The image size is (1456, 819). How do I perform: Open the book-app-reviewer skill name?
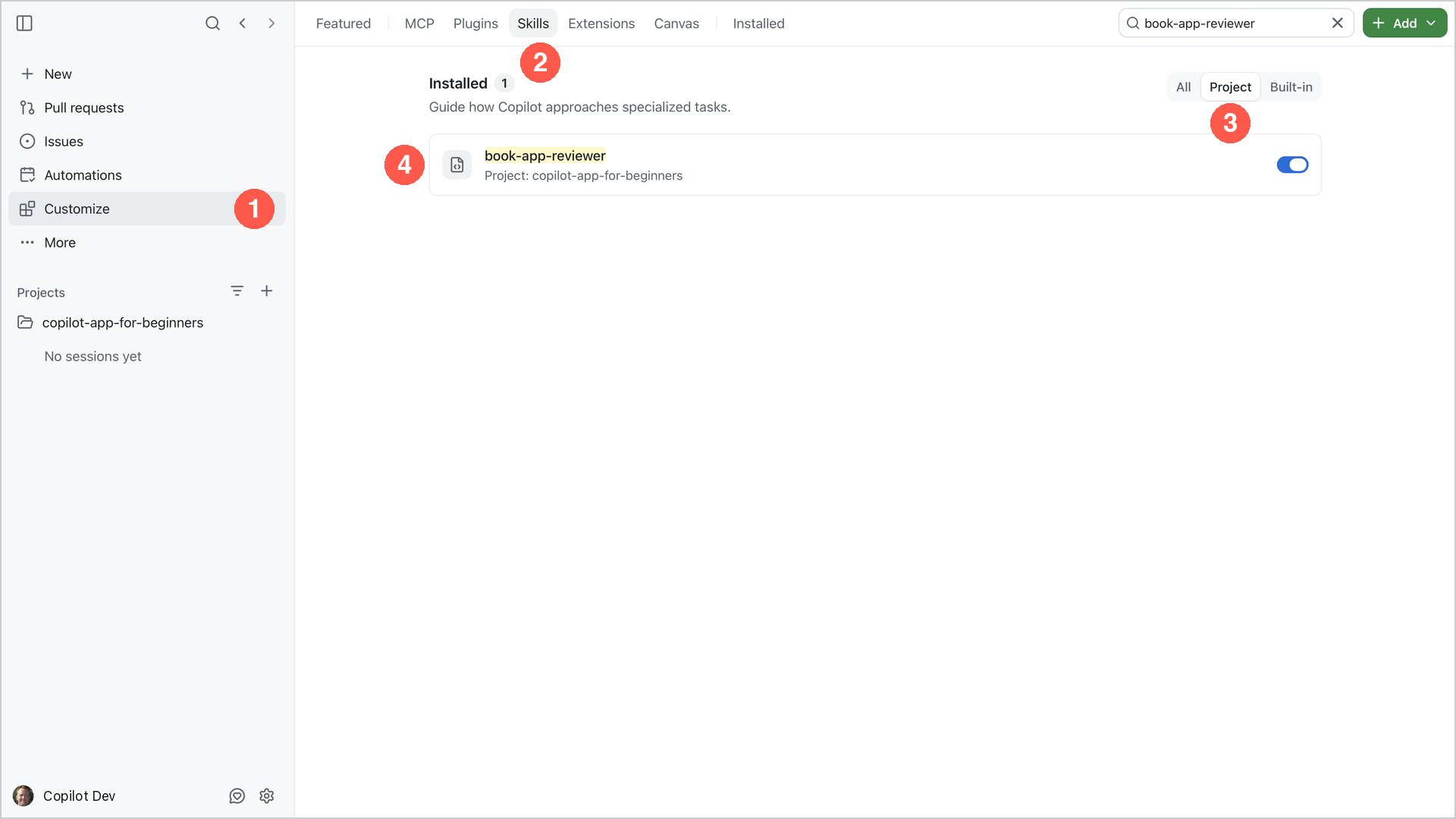[545, 156]
